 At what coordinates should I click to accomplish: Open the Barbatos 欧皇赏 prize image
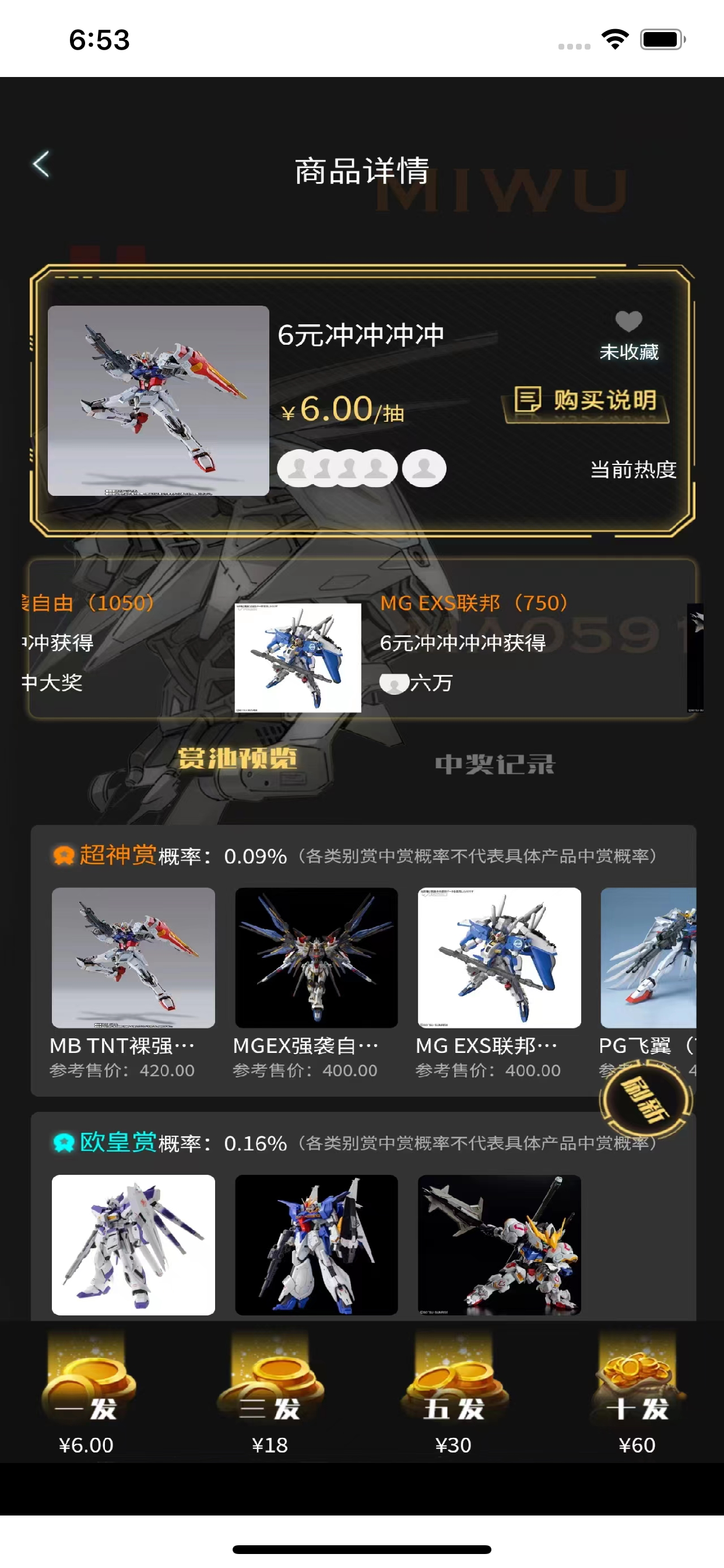point(500,1245)
